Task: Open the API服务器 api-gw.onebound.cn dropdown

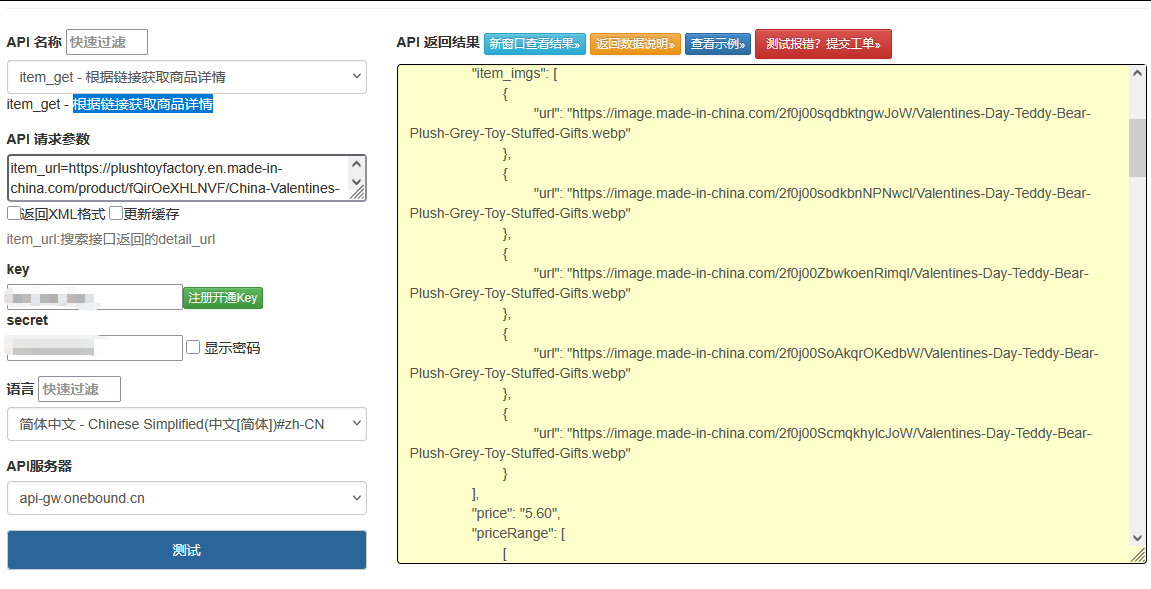Action: (x=186, y=498)
